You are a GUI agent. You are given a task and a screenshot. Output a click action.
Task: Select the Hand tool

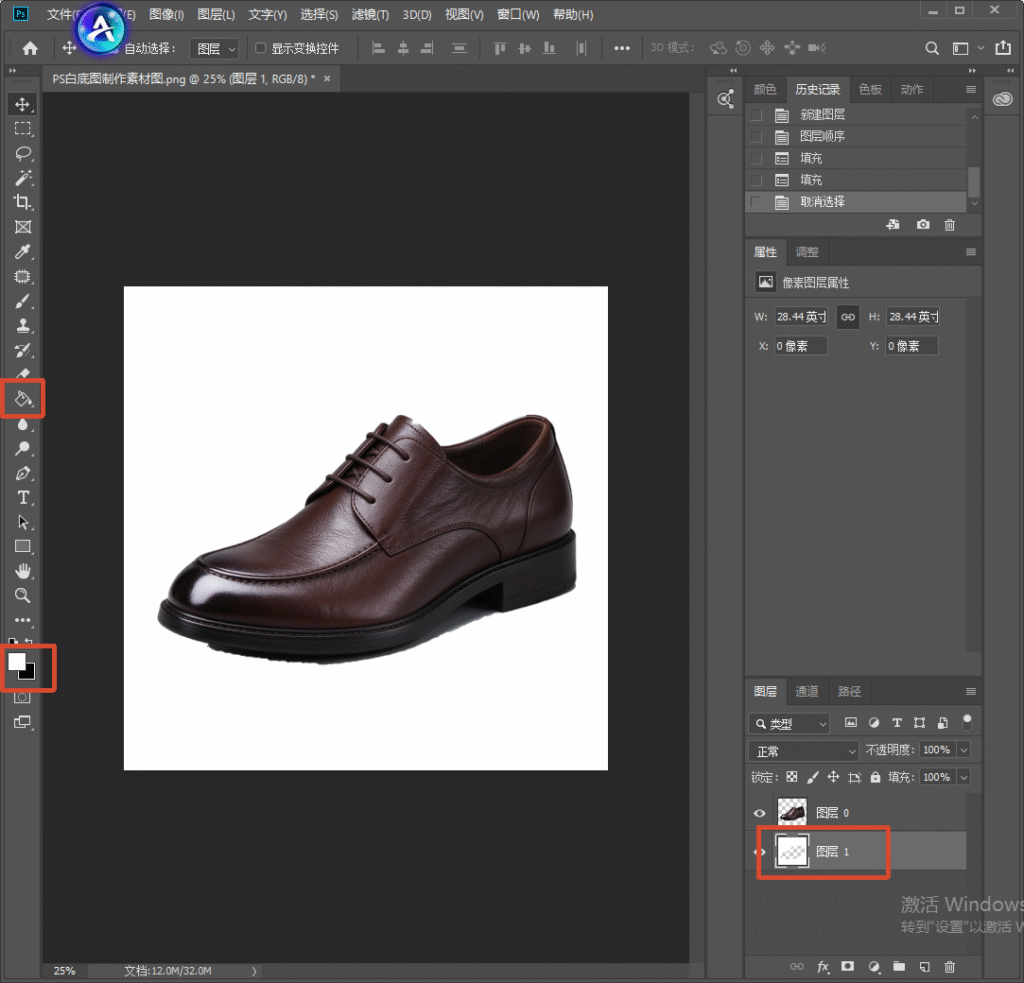click(x=23, y=572)
